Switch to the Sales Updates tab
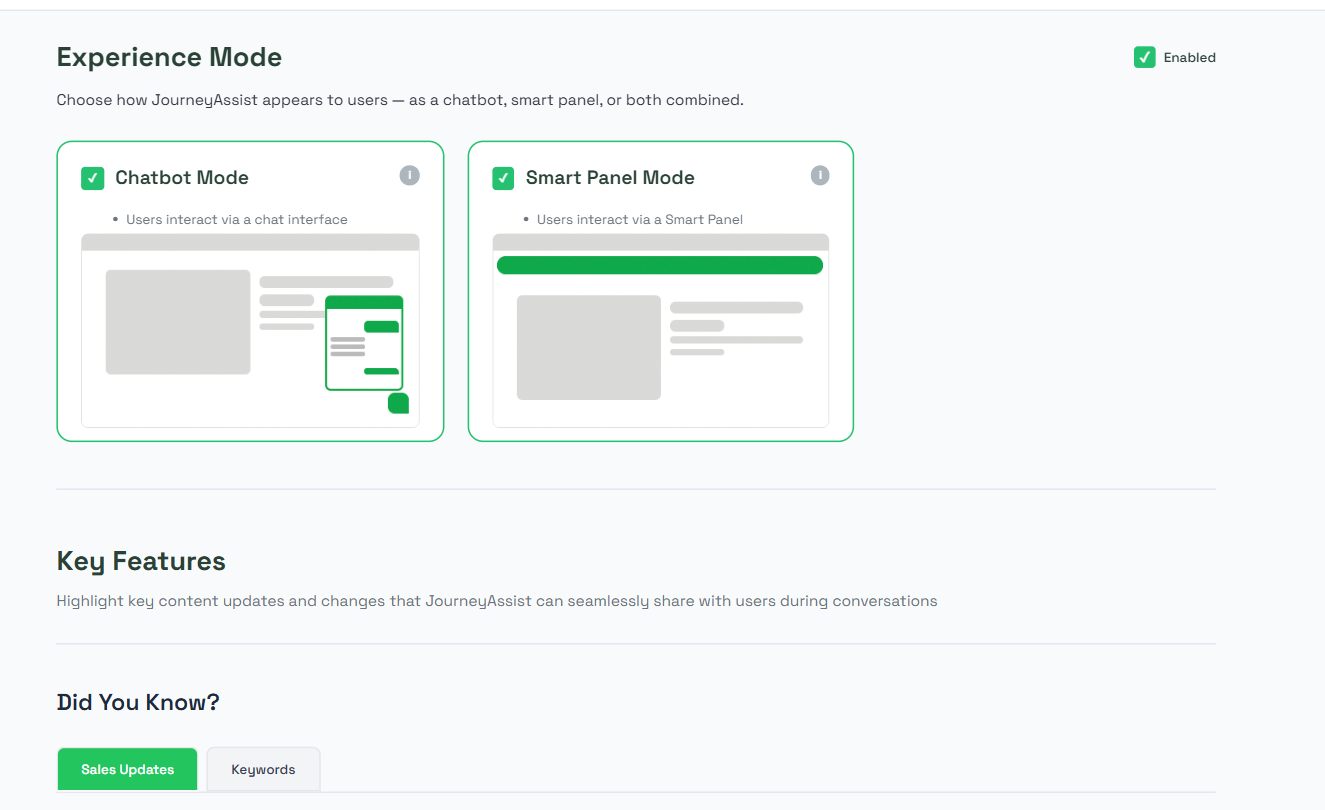The height and width of the screenshot is (810, 1325). (x=127, y=769)
